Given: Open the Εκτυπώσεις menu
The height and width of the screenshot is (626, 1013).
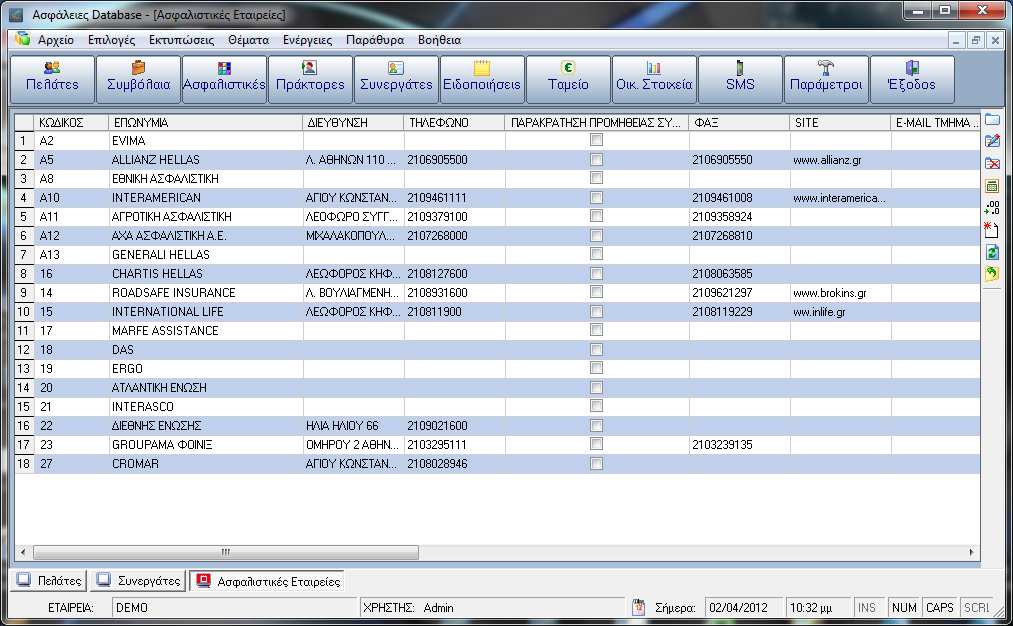Looking at the screenshot, I should pyautogui.click(x=181, y=40).
